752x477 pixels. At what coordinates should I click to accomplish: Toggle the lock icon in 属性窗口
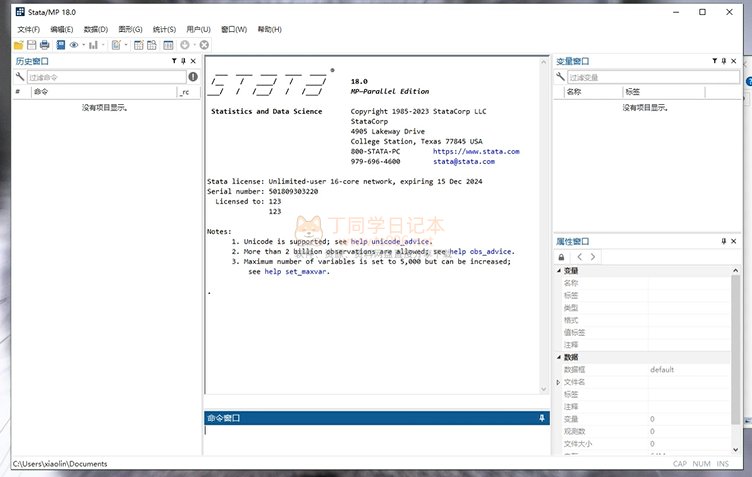[x=561, y=257]
